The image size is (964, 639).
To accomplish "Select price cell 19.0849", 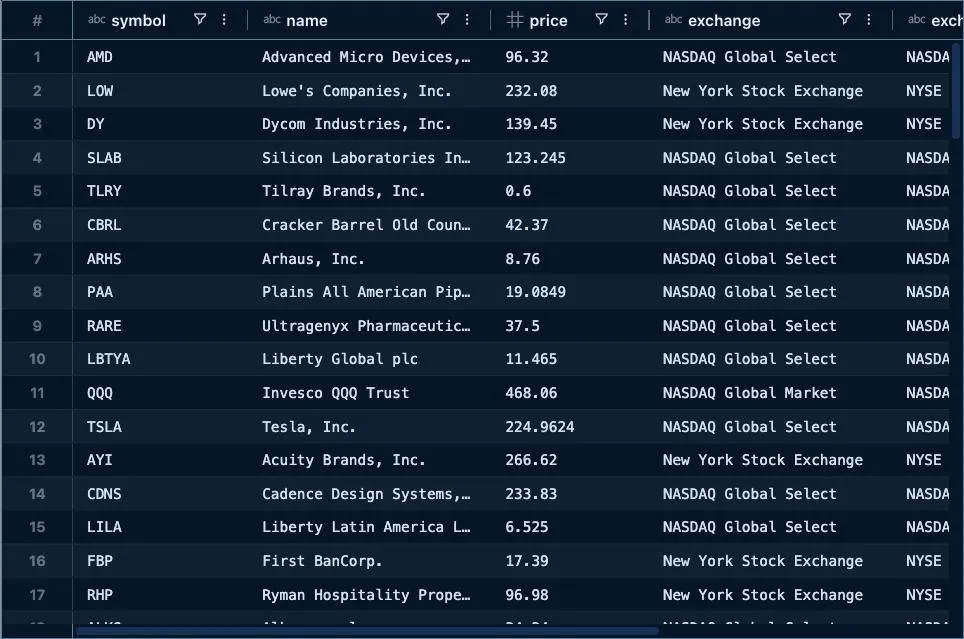I will (x=569, y=292).
